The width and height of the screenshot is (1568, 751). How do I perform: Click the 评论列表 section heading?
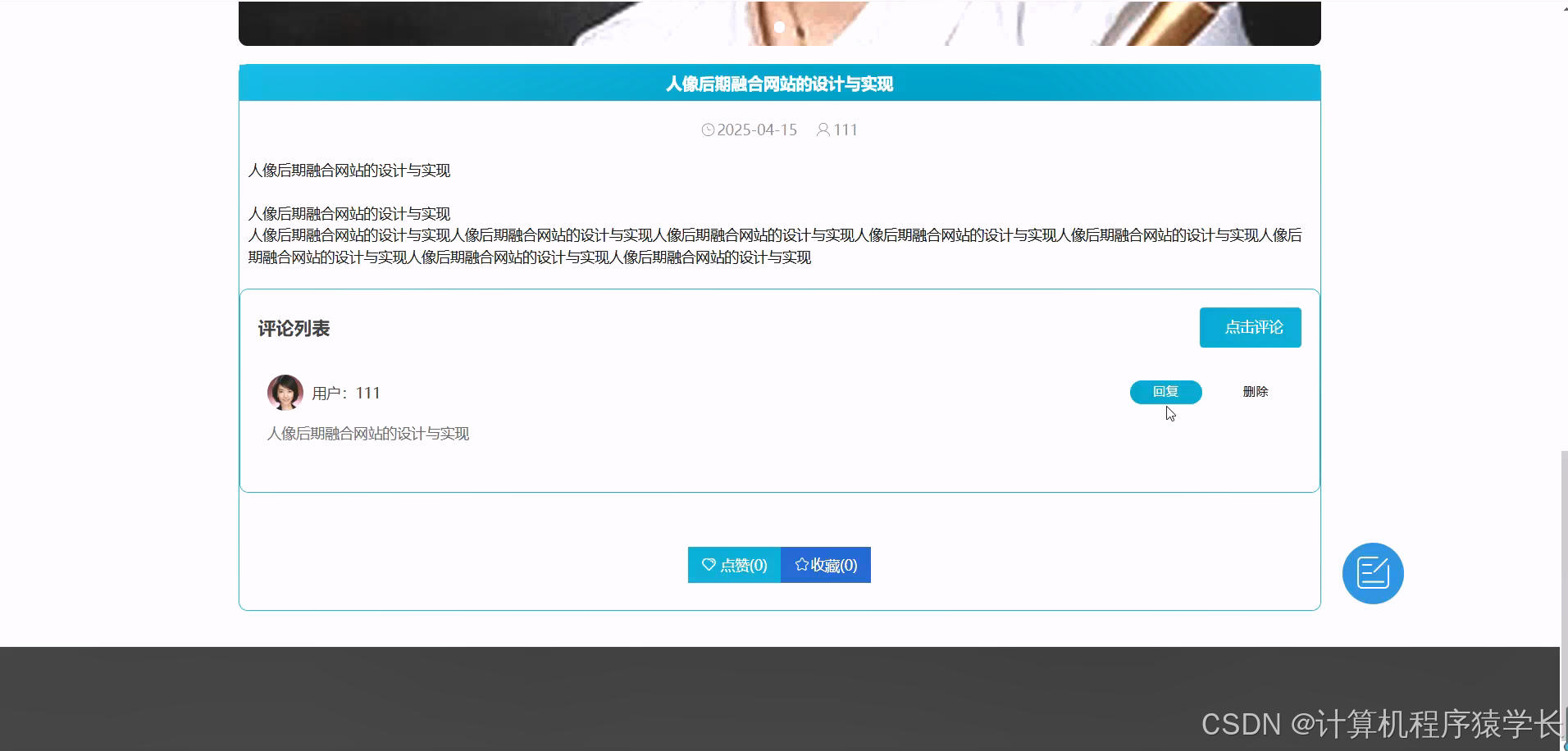[294, 327]
